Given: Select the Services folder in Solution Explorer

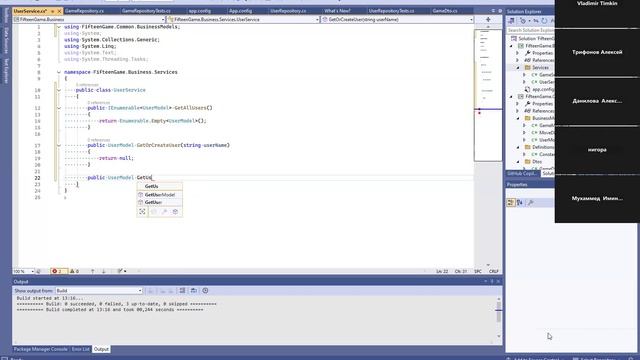Looking at the screenshot, I should [540, 67].
